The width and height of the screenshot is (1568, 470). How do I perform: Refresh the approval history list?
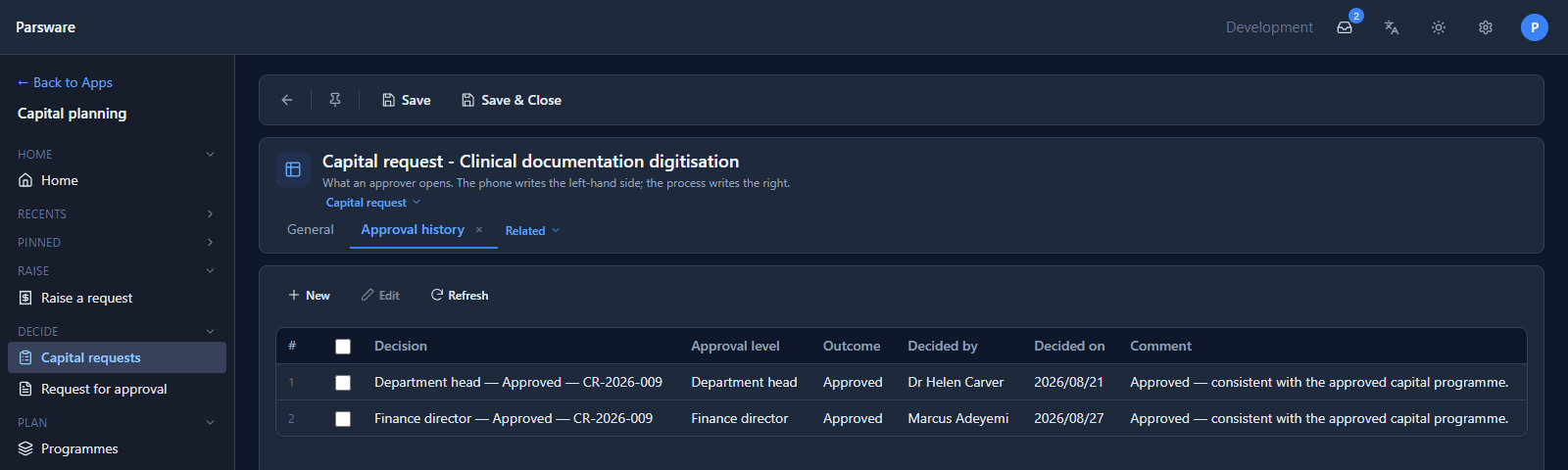(x=460, y=295)
